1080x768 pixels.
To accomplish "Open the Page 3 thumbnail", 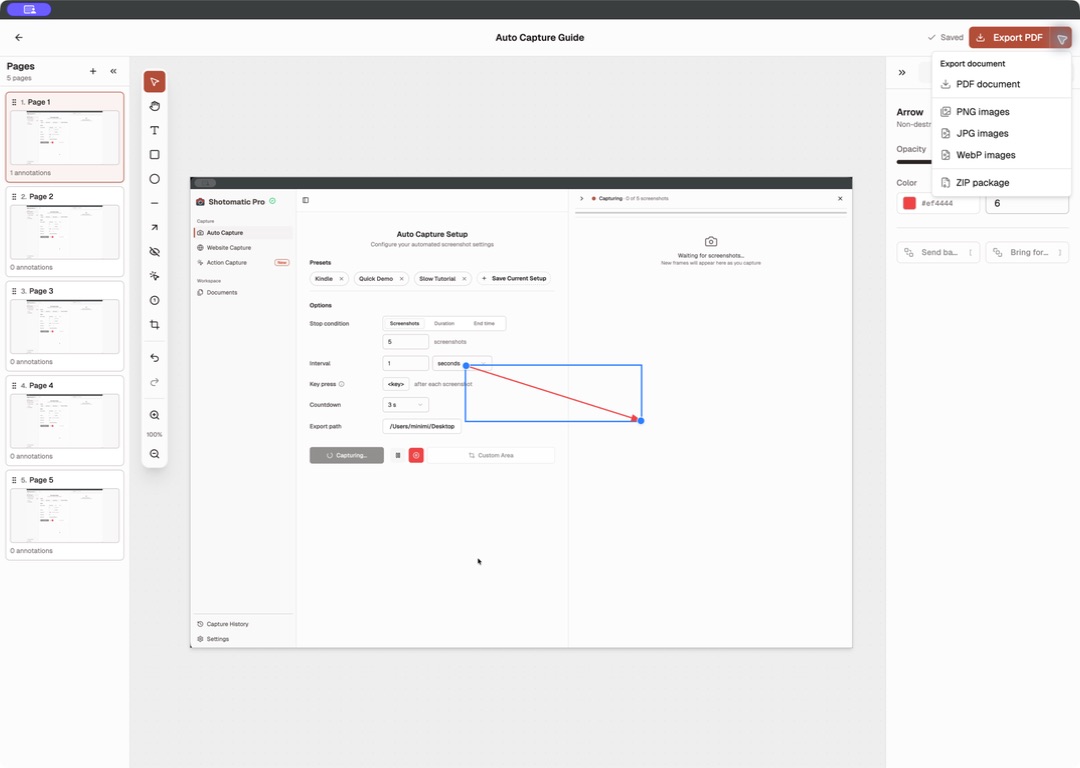I will pos(65,326).
